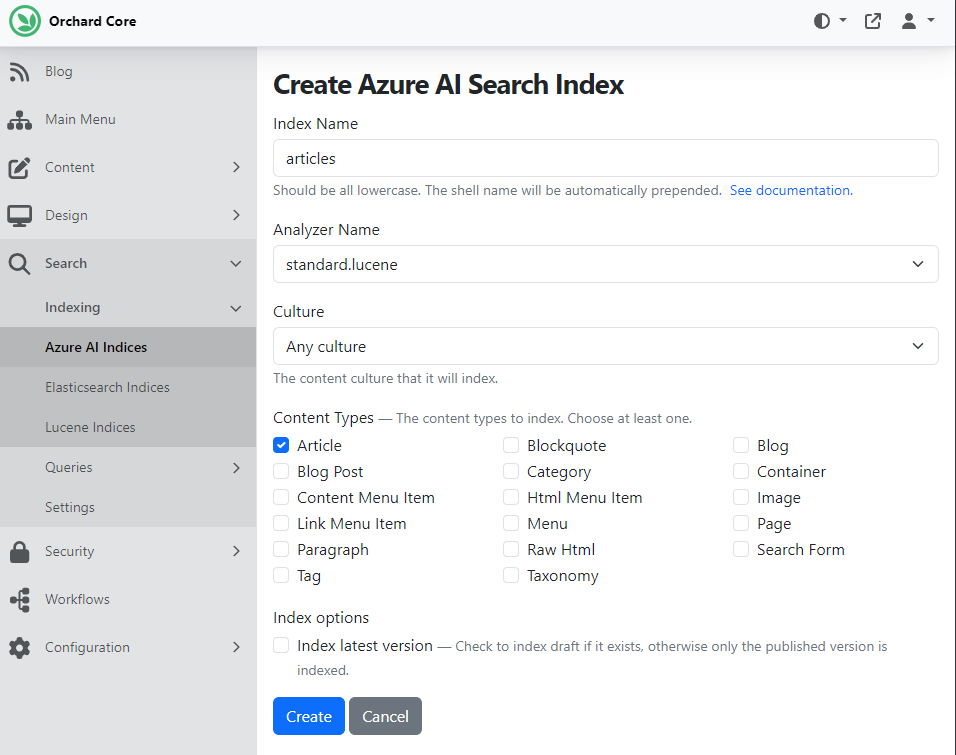956x755 pixels.
Task: Enable the Index latest version option
Action: point(281,645)
